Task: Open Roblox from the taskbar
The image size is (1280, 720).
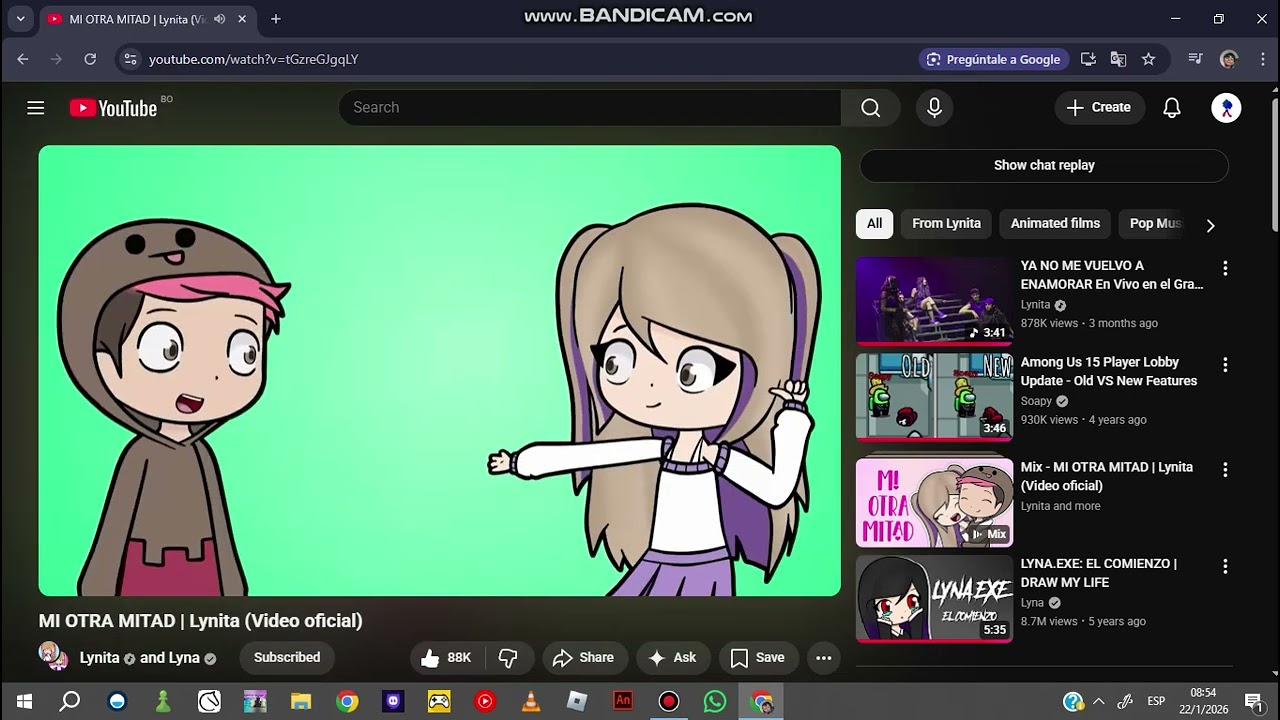Action: point(577,701)
